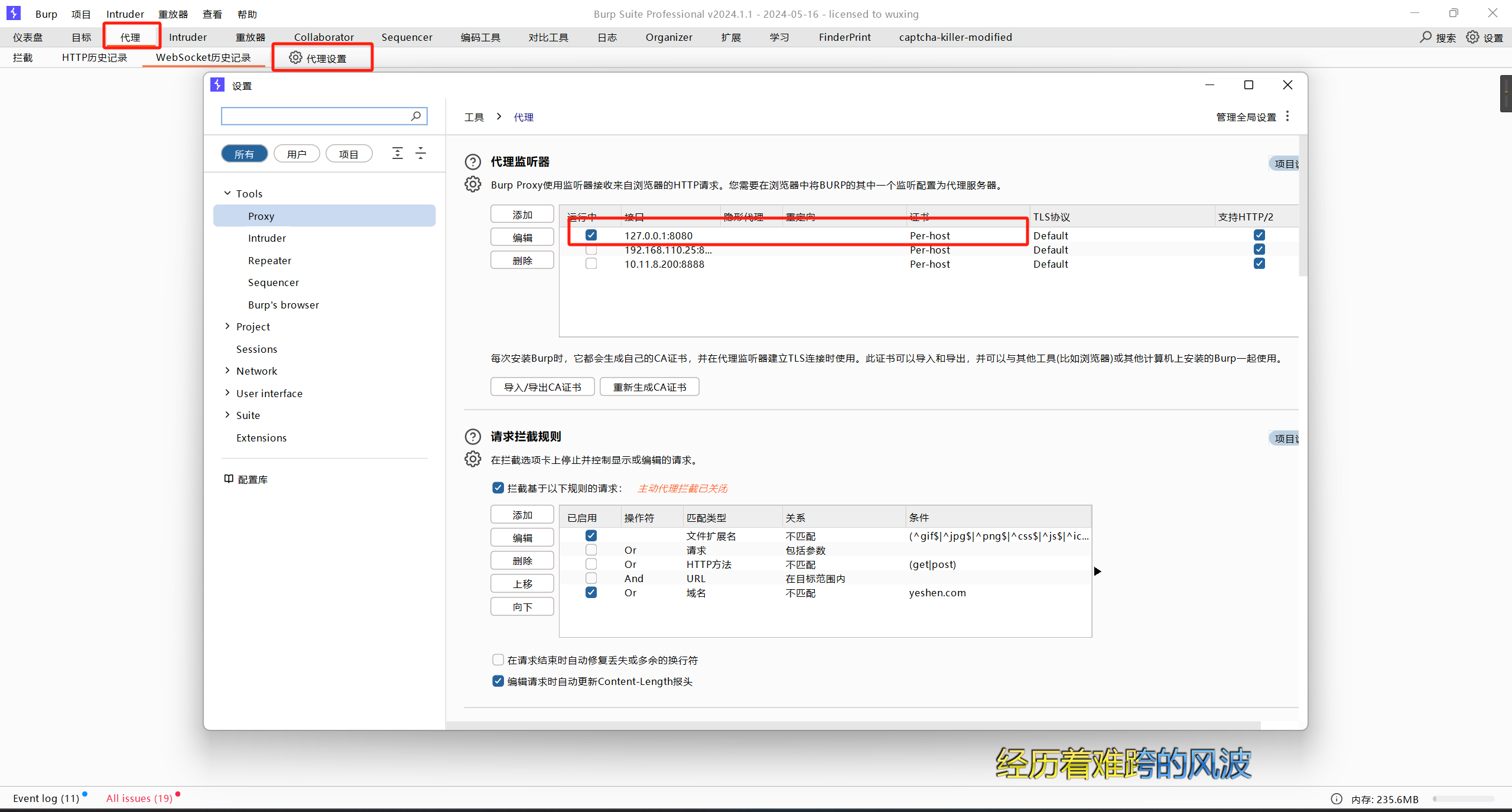Viewport: 1512px width, 812px height.
Task: Disable the file extension rule checkbox
Action: pyautogui.click(x=591, y=535)
